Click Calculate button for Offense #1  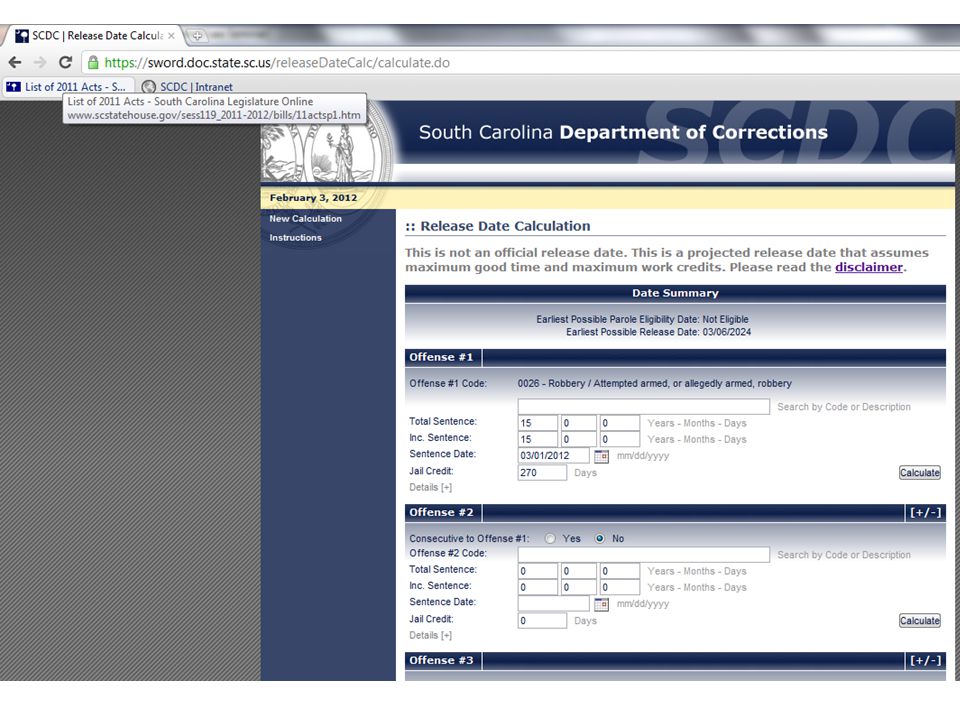[x=920, y=473]
